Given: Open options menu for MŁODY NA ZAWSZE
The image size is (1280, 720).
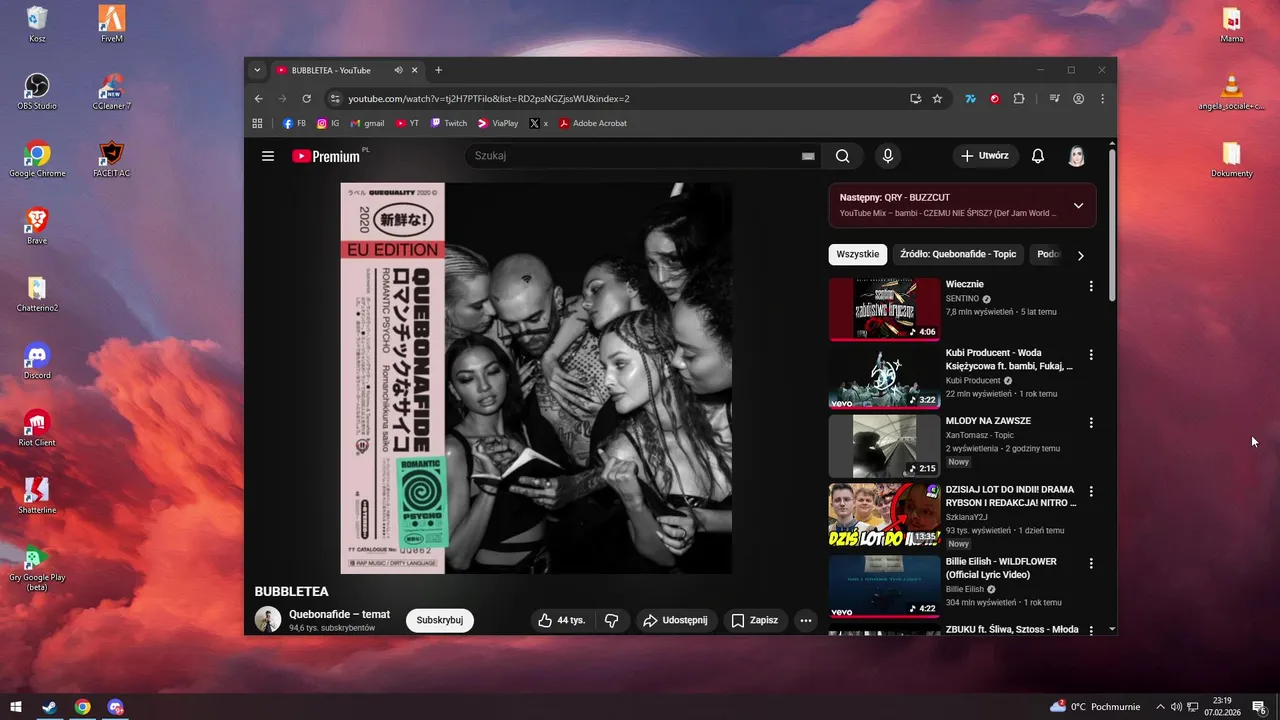Looking at the screenshot, I should 1091,423.
